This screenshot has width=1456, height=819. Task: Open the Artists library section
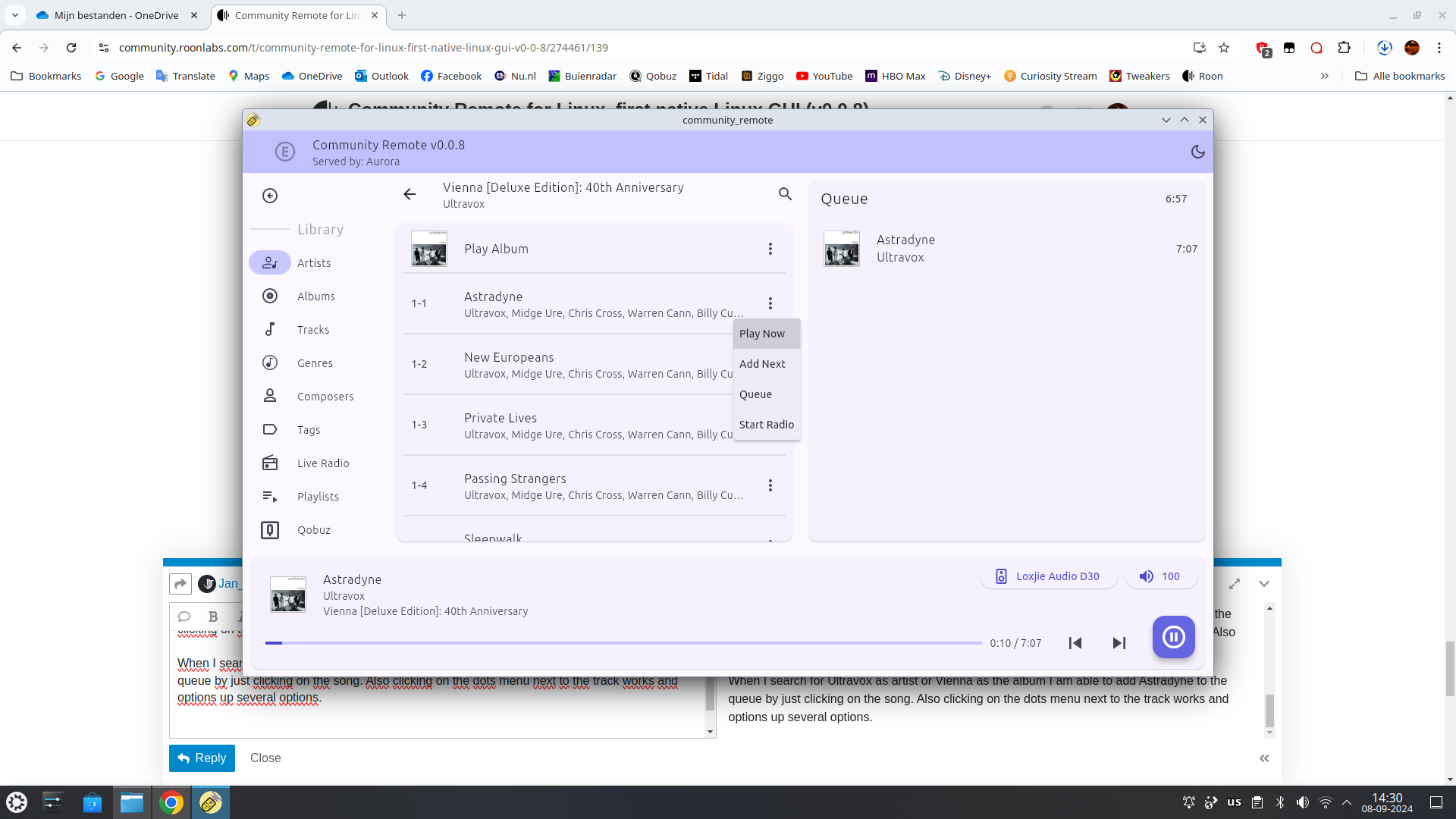pyautogui.click(x=314, y=262)
